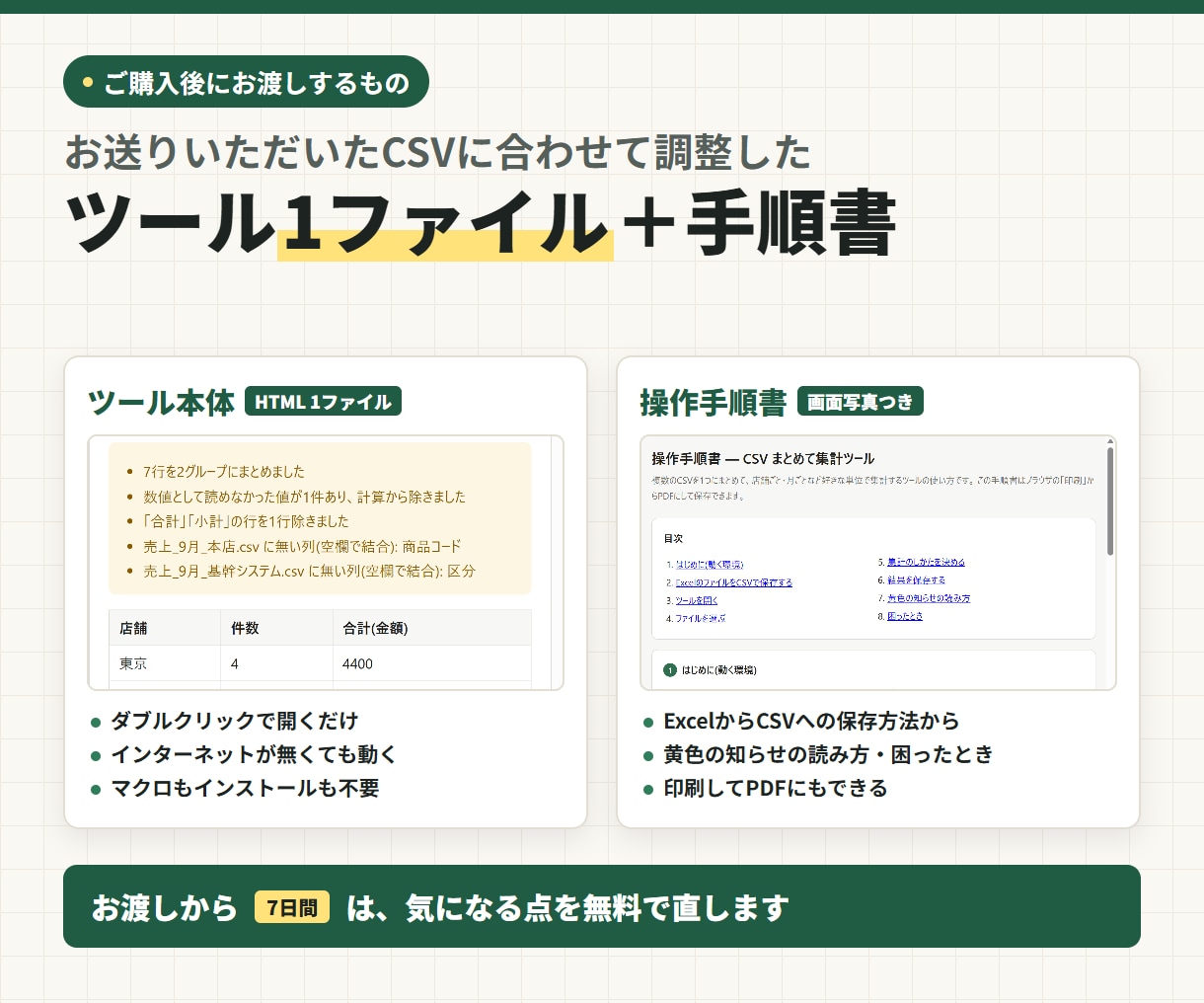Click the マクロもインストールも不要 bullet
The height and width of the screenshot is (1003, 1204).
(x=245, y=788)
